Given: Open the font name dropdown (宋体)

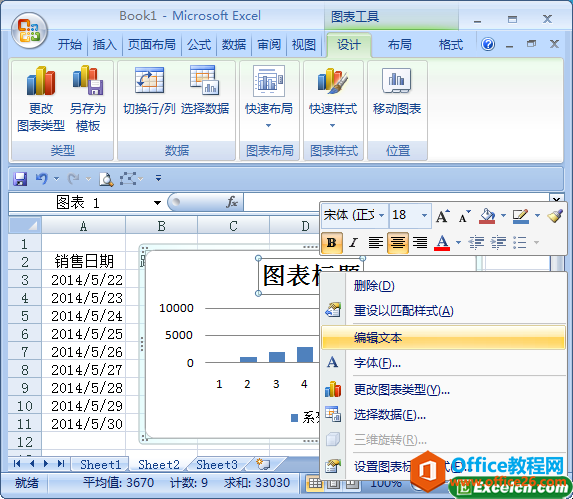Looking at the screenshot, I should click(x=382, y=215).
